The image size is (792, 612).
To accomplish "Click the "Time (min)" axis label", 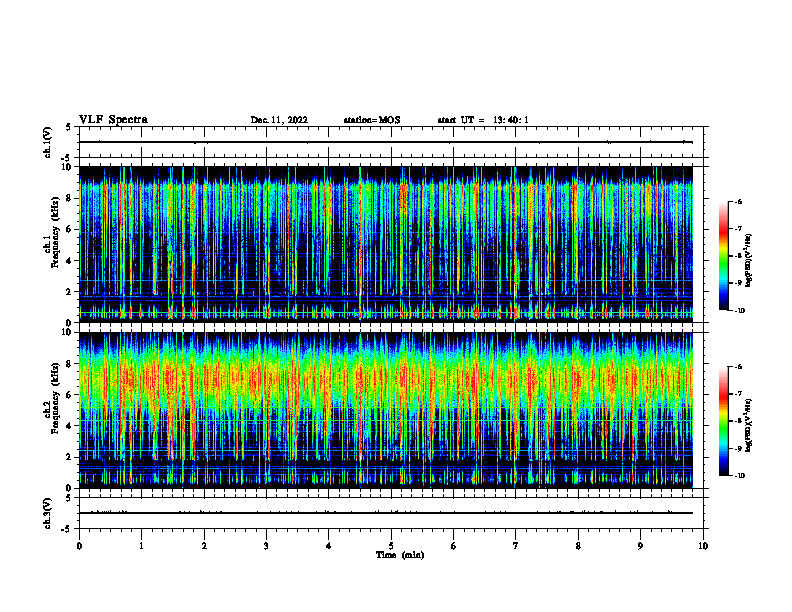I will click(400, 555).
